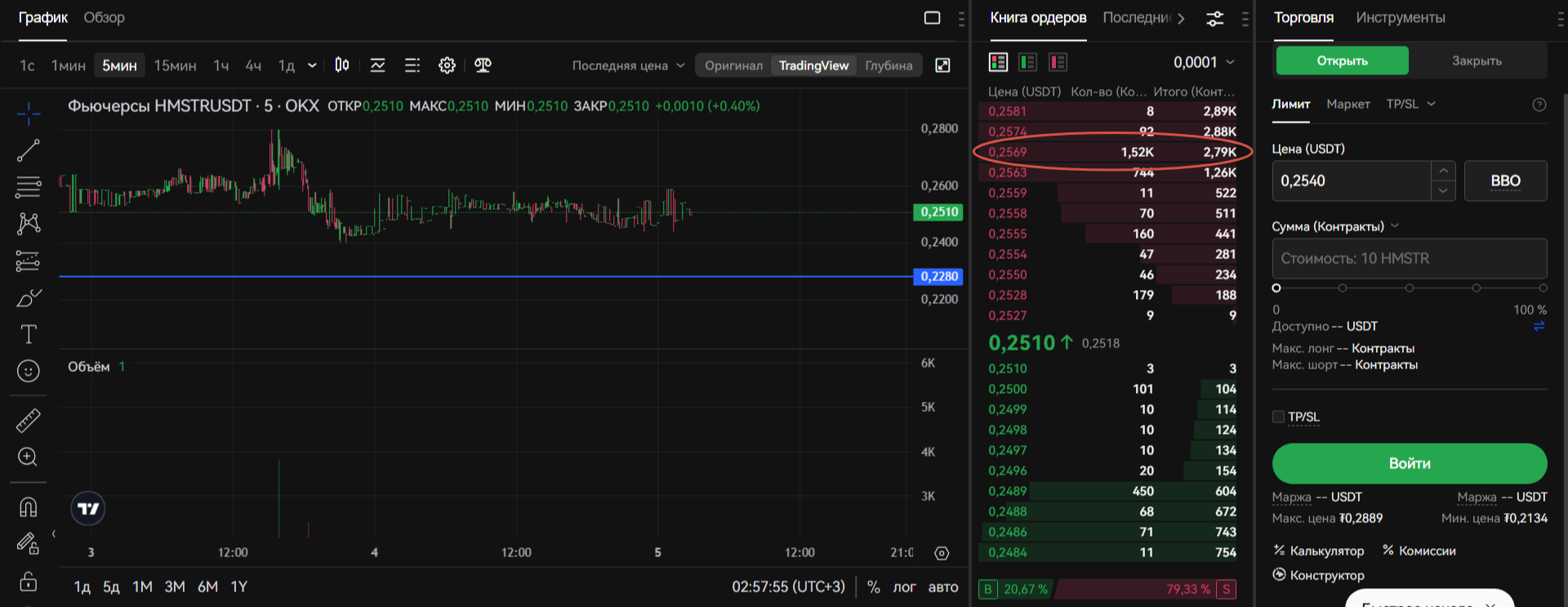
Task: Select the ruler measure tool
Action: (28, 420)
